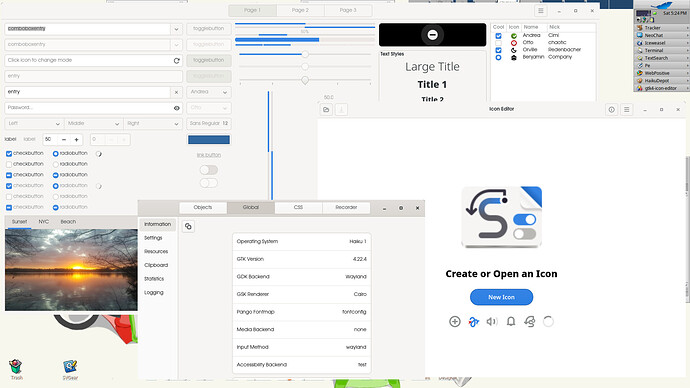Image resolution: width=690 pixels, height=388 pixels.
Task: Switch to Page 2 tab
Action: pos(300,10)
